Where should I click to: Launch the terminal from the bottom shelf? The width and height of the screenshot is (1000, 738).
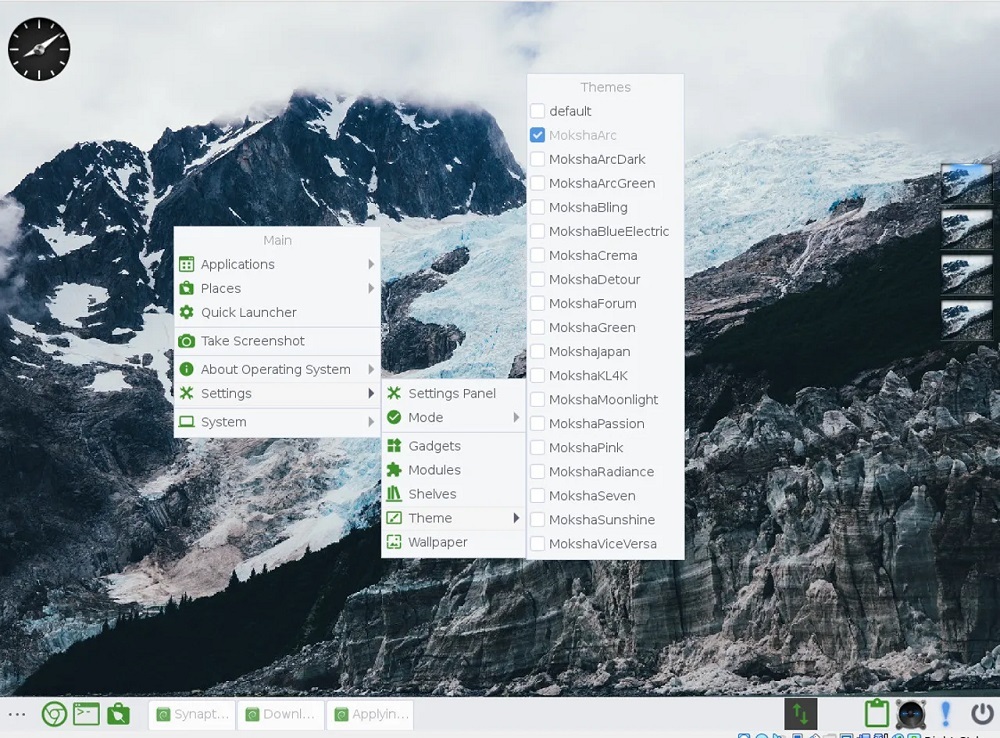pos(86,714)
